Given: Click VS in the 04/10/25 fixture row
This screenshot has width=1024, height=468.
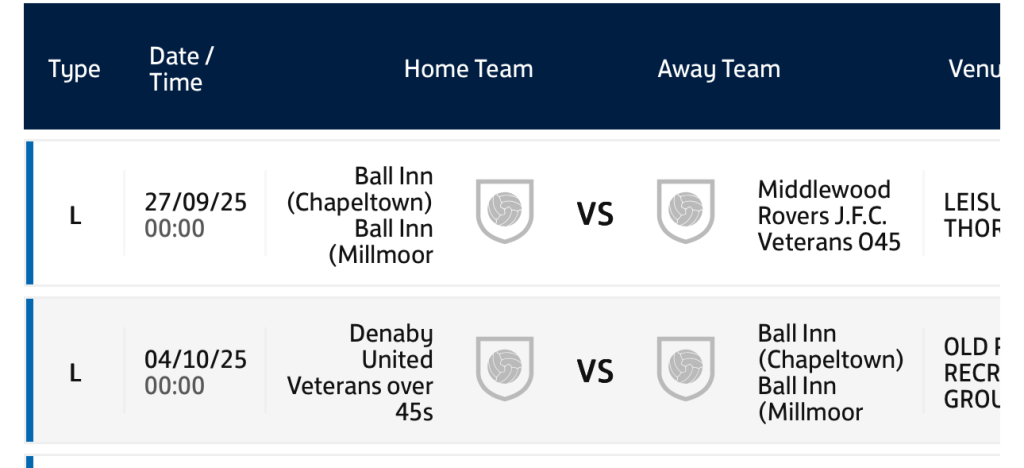Looking at the screenshot, I should (x=595, y=371).
